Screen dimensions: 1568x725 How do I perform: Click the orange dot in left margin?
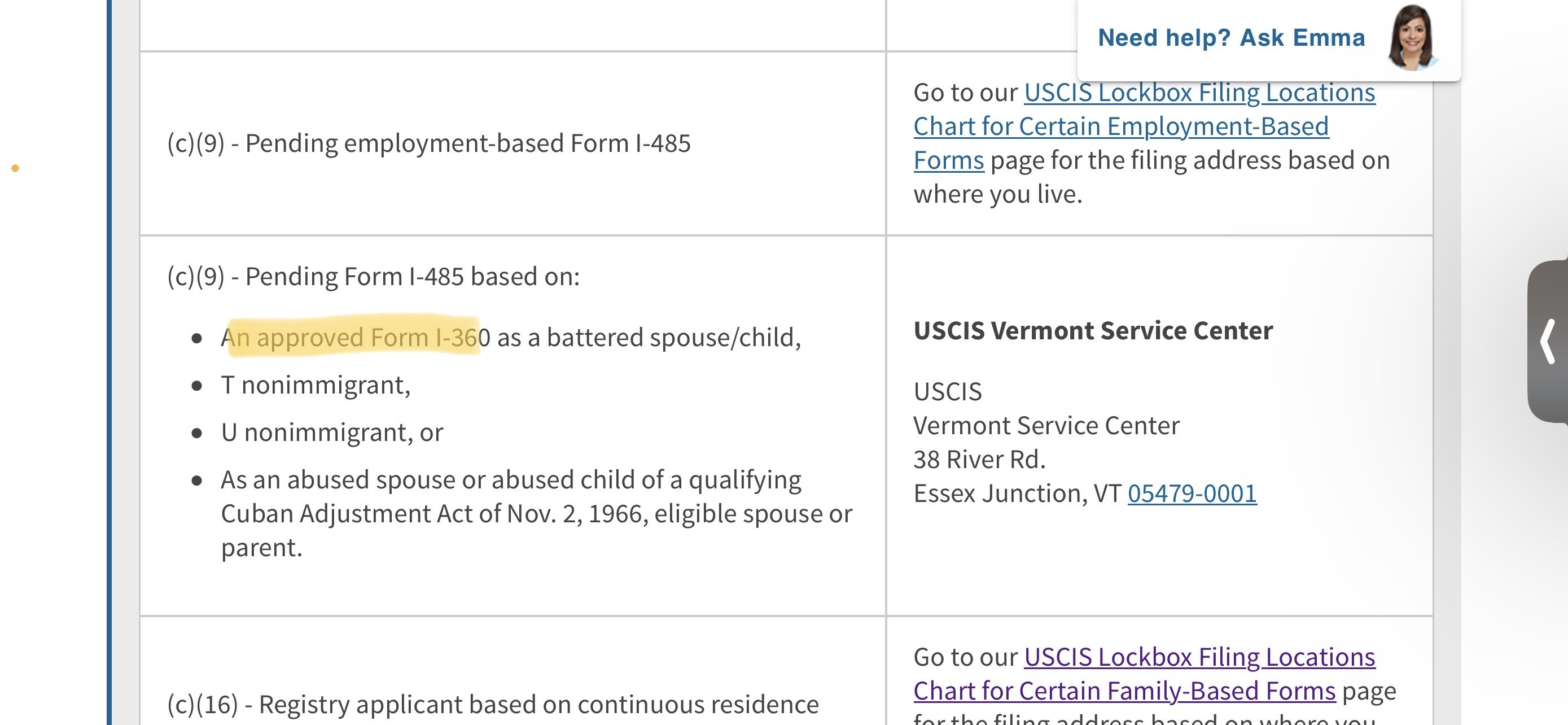point(15,168)
